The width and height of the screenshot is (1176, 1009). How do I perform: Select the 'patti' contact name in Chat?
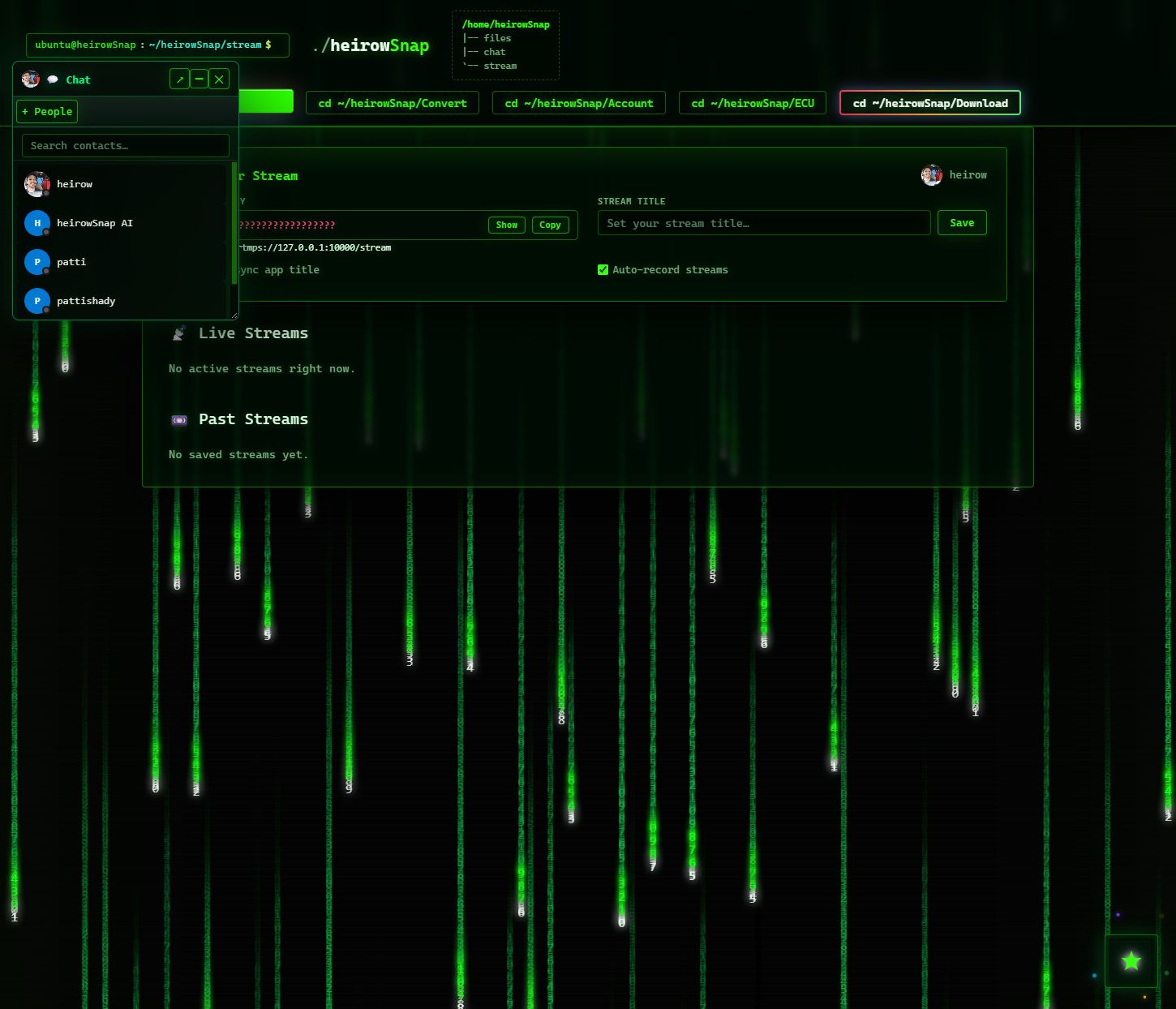[71, 262]
